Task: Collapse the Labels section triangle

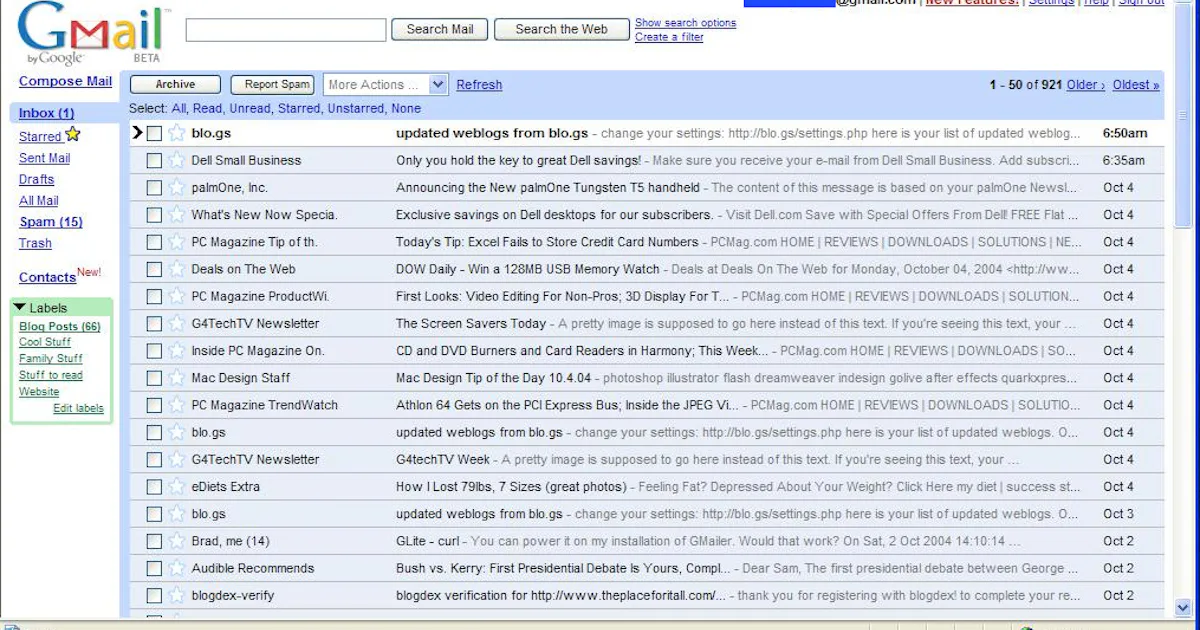Action: (20, 308)
